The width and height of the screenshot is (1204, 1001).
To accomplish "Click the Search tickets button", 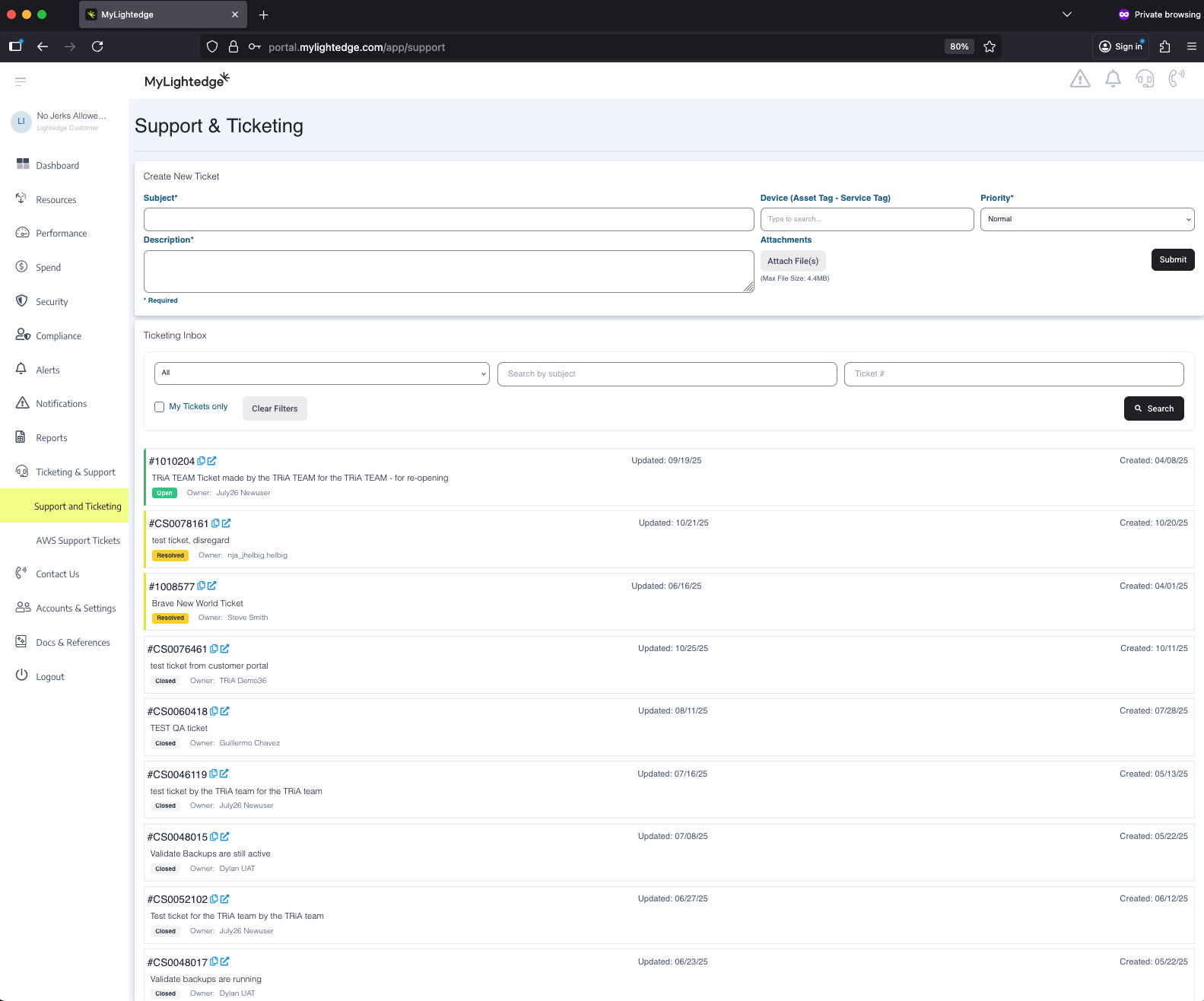I will (1154, 408).
